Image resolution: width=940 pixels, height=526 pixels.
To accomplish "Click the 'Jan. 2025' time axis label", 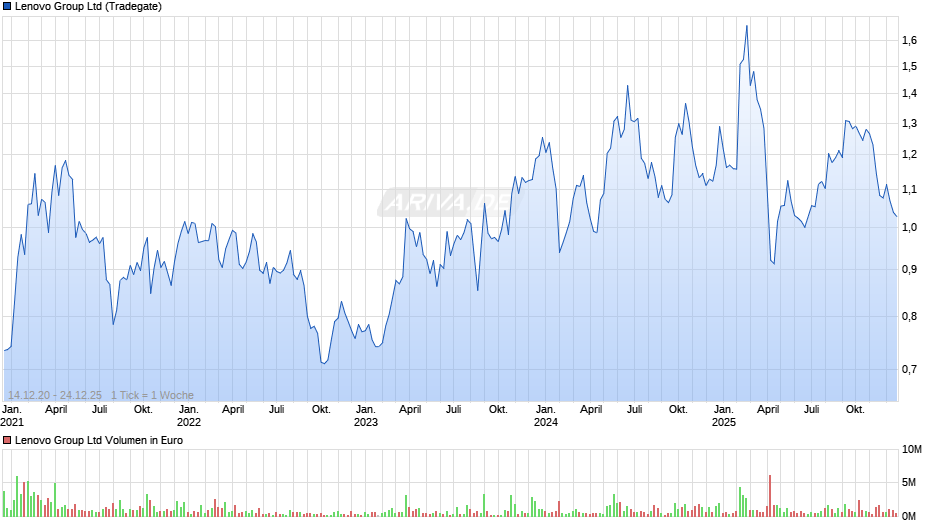I will coord(724,416).
